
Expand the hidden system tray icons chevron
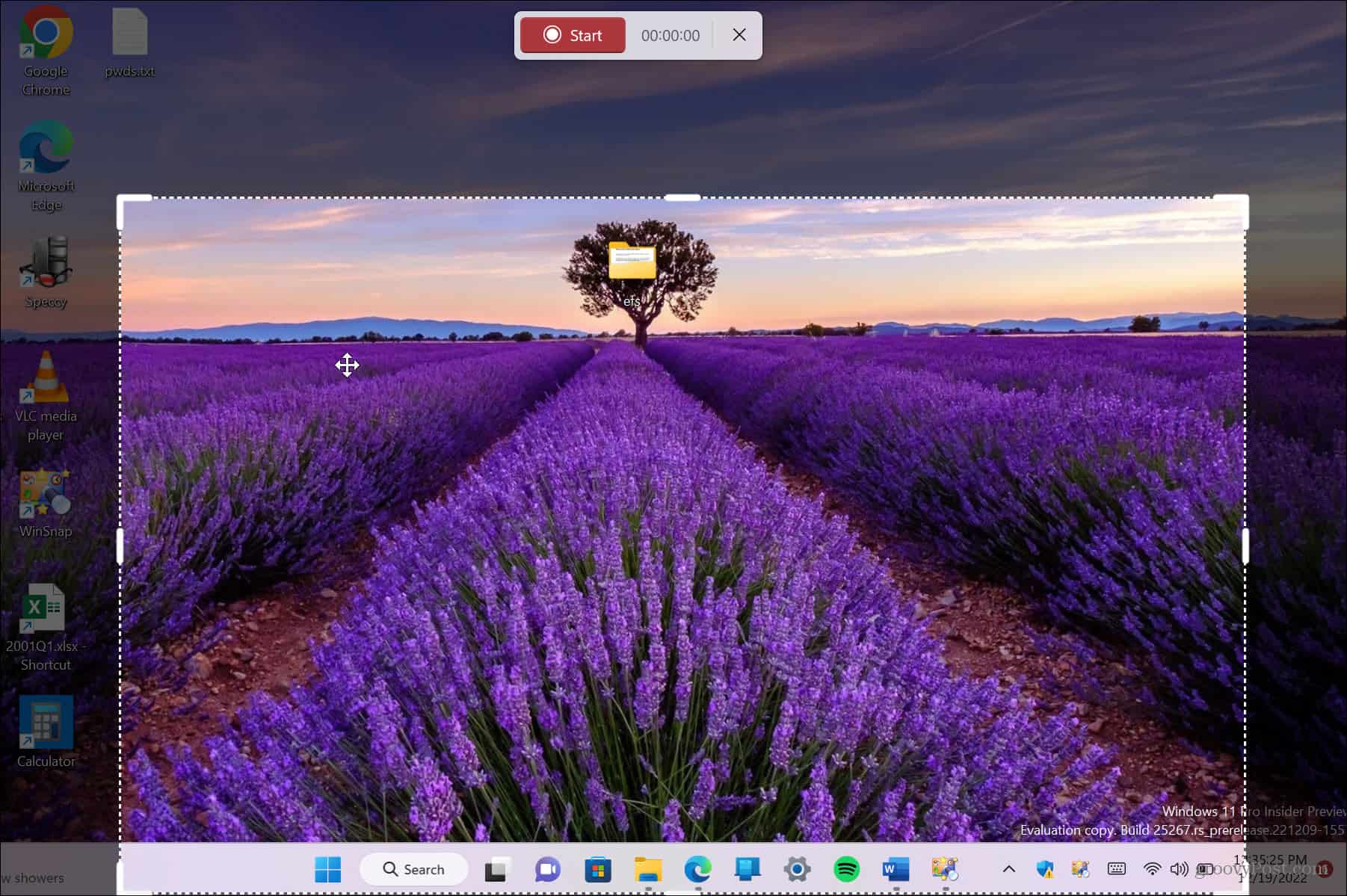coord(1008,868)
